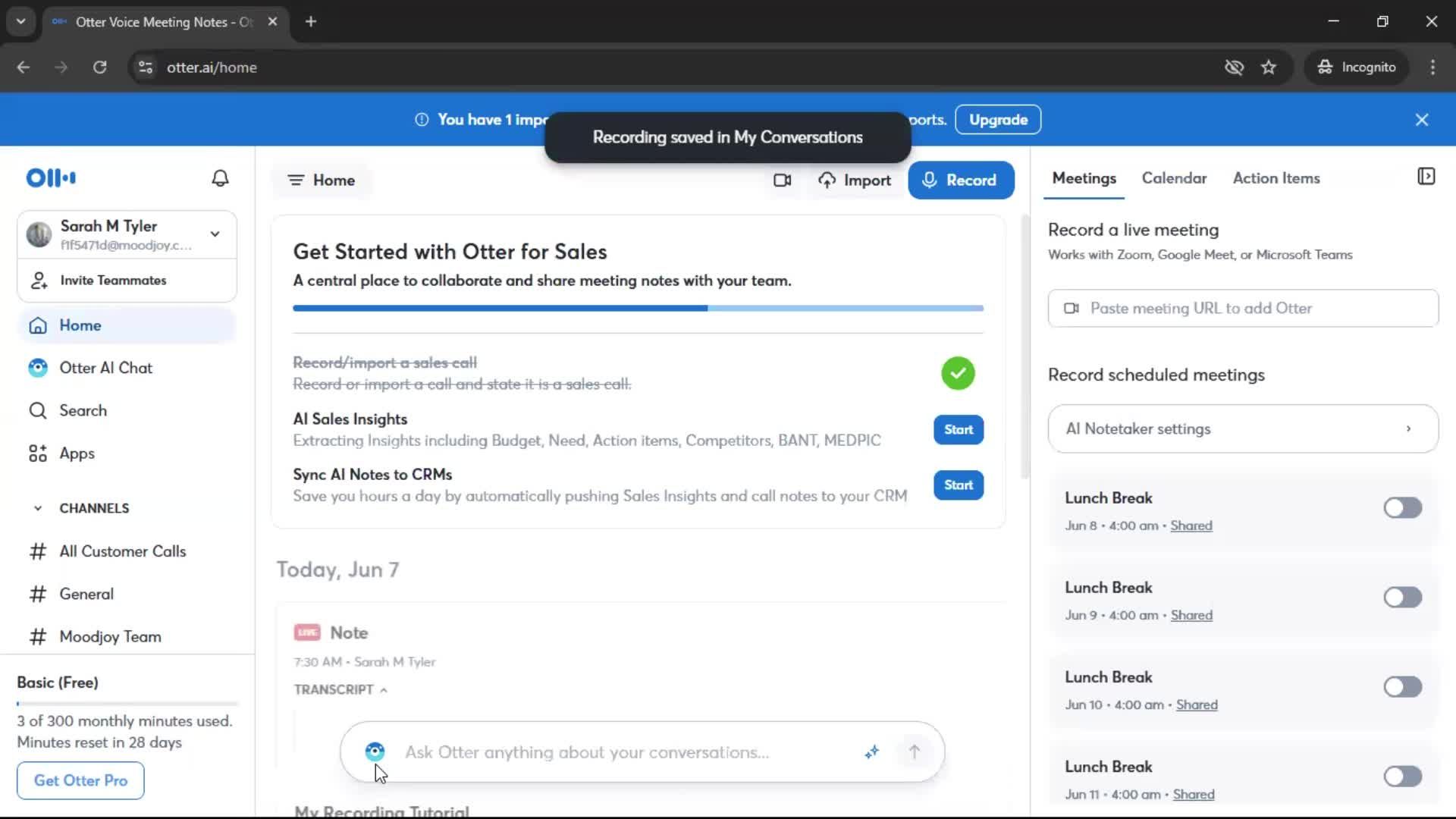Click the green completed checkmark
The width and height of the screenshot is (1456, 819).
958,373
